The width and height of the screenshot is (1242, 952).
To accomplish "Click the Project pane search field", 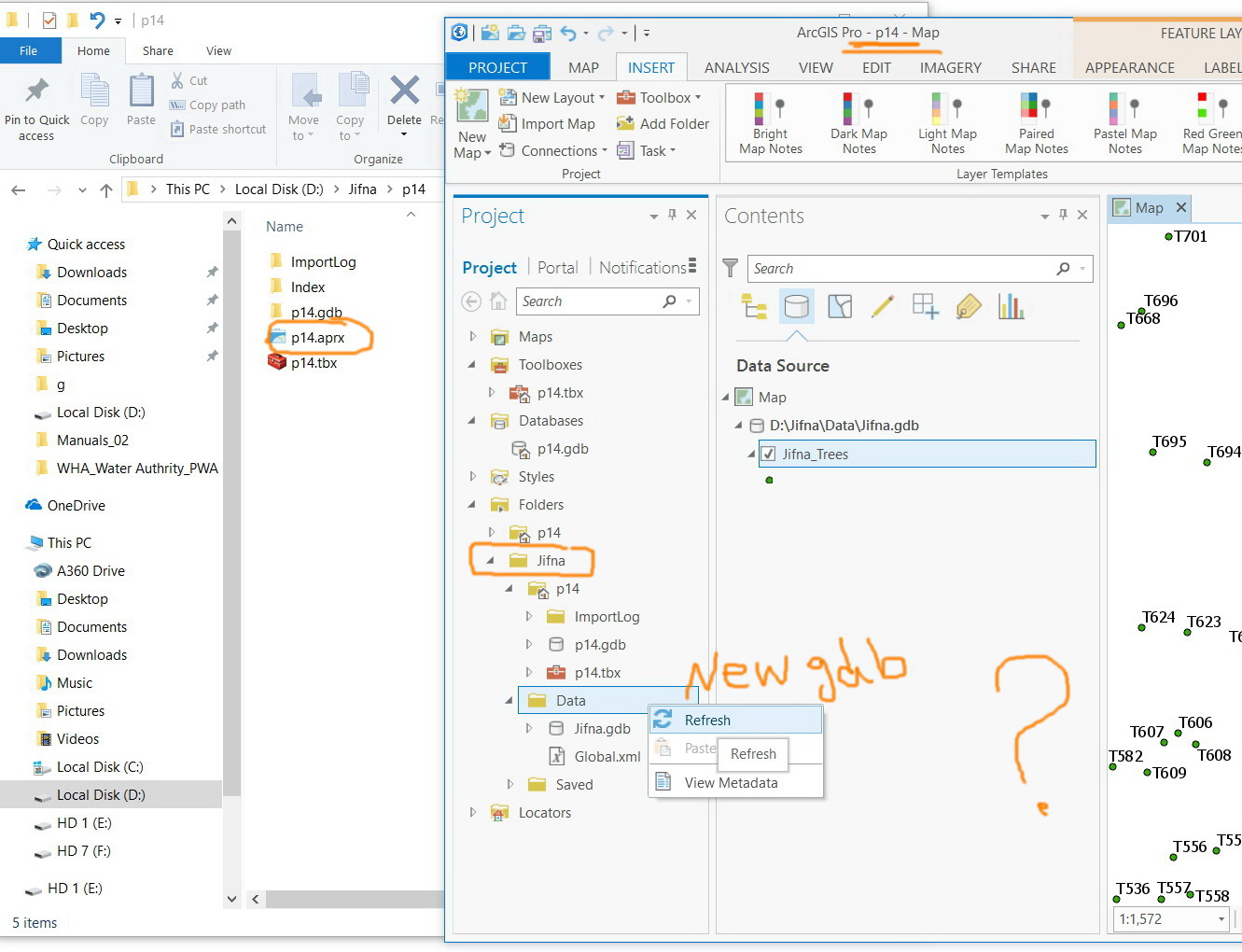I will [607, 301].
